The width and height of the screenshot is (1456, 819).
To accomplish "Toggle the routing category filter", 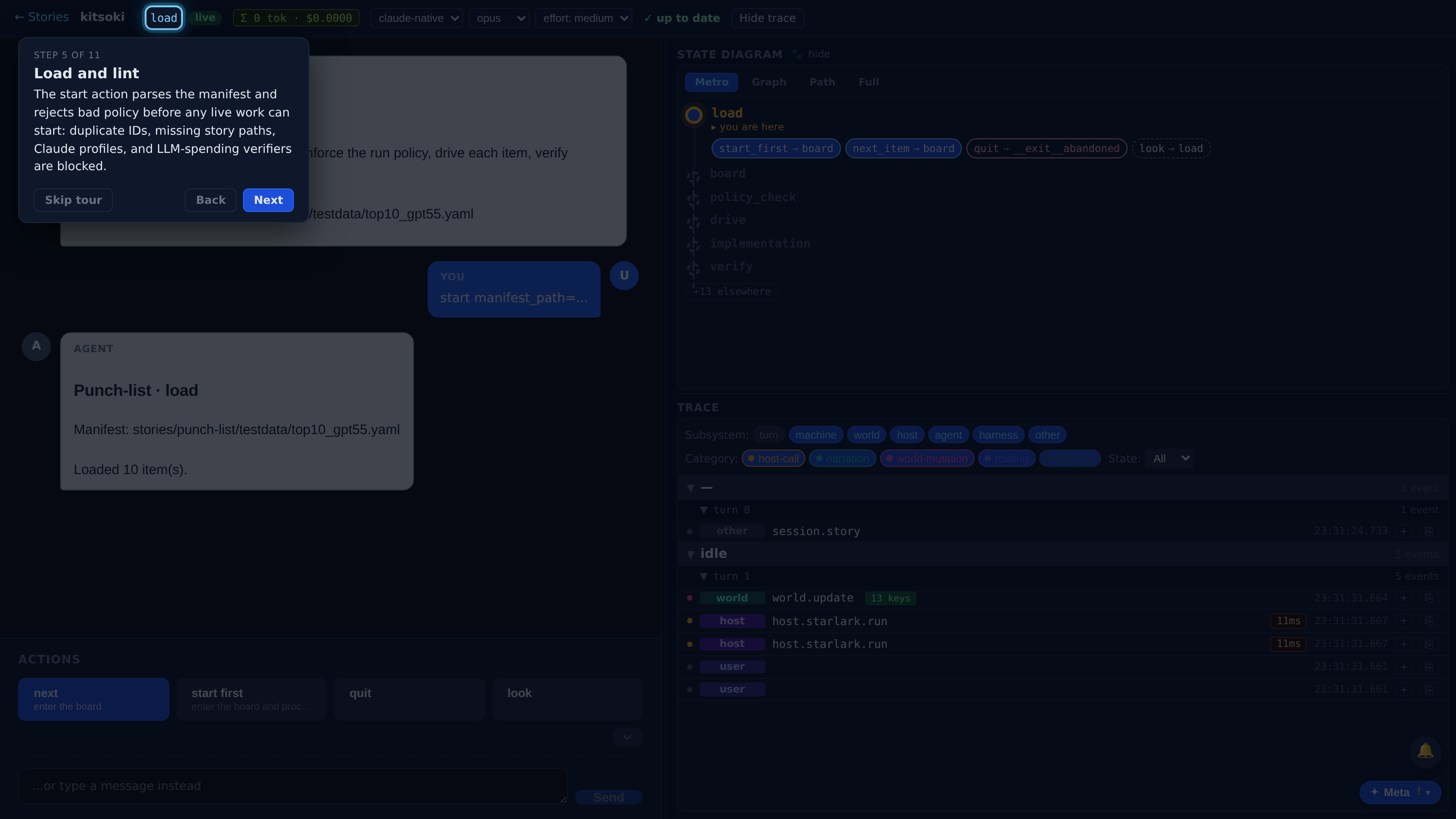I will click(1006, 458).
